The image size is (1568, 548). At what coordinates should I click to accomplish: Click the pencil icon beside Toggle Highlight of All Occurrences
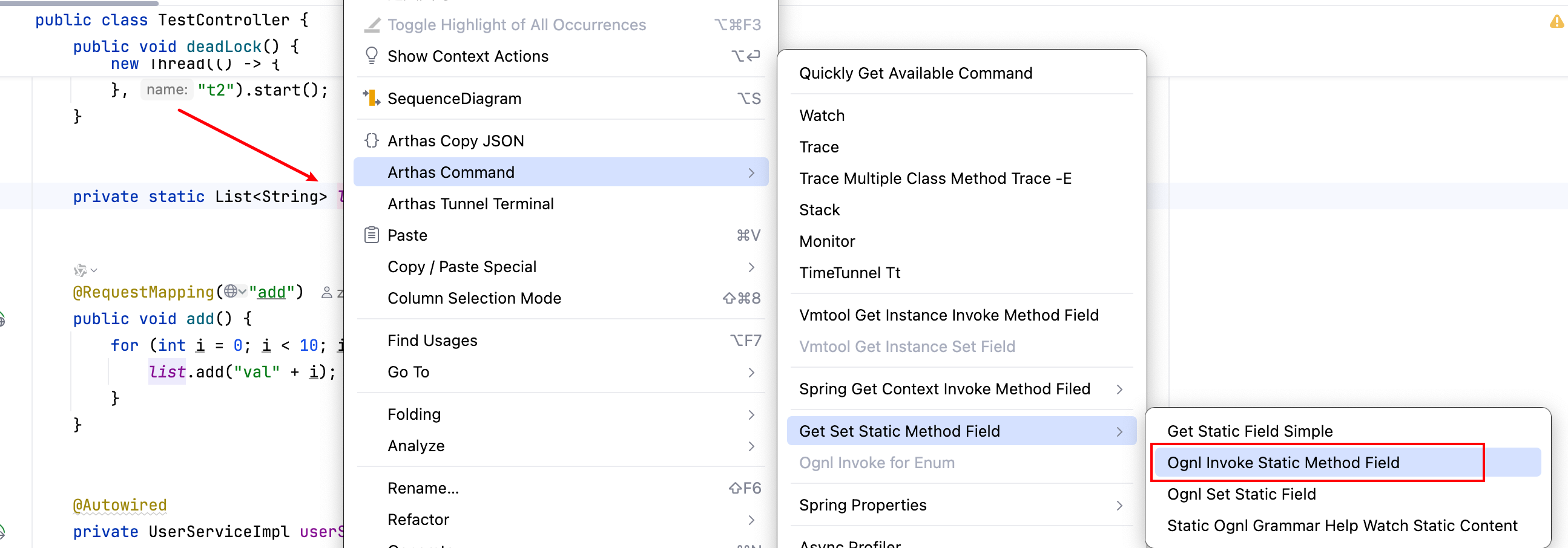(371, 25)
